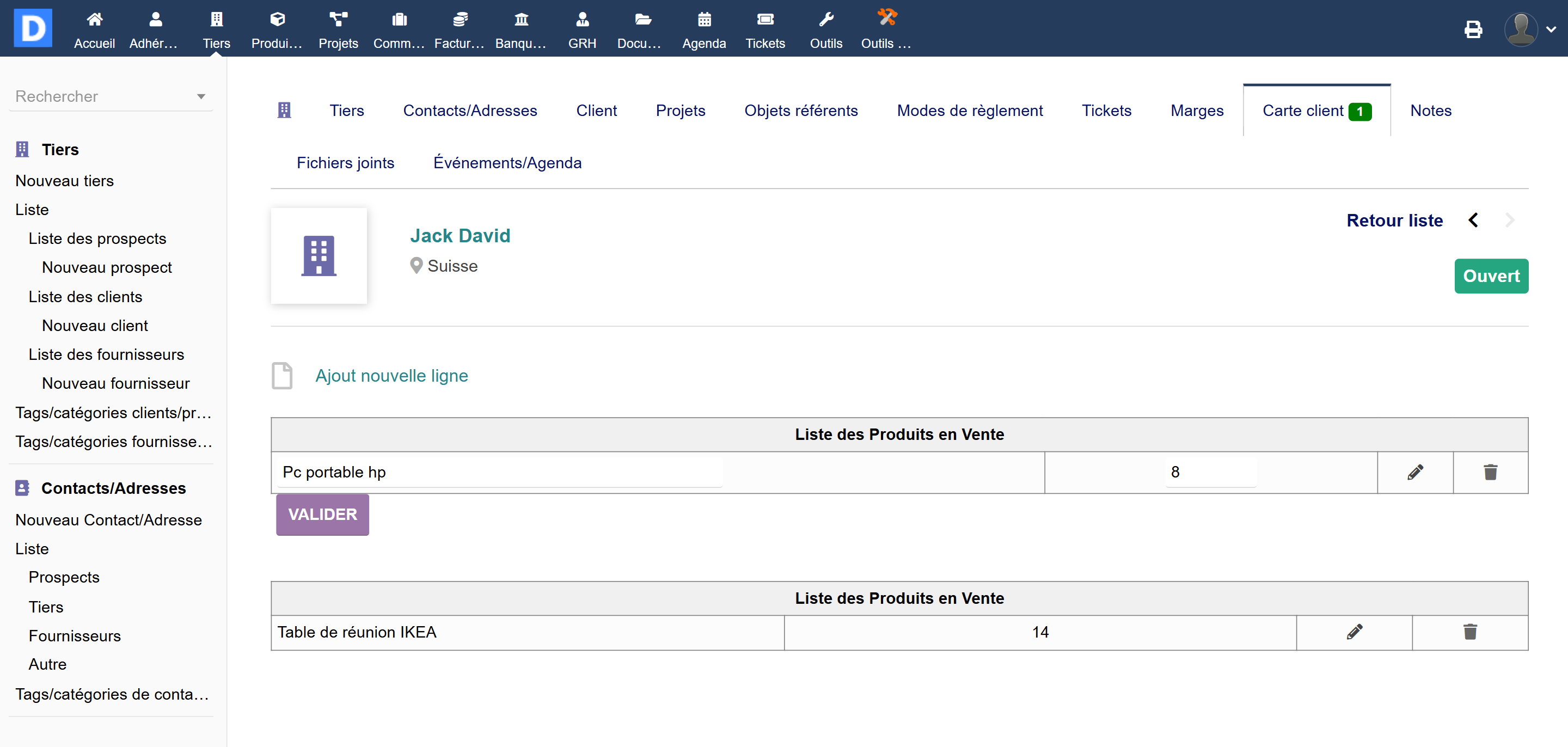
Task: Open the Agenda calendar icon
Action: coord(703,20)
